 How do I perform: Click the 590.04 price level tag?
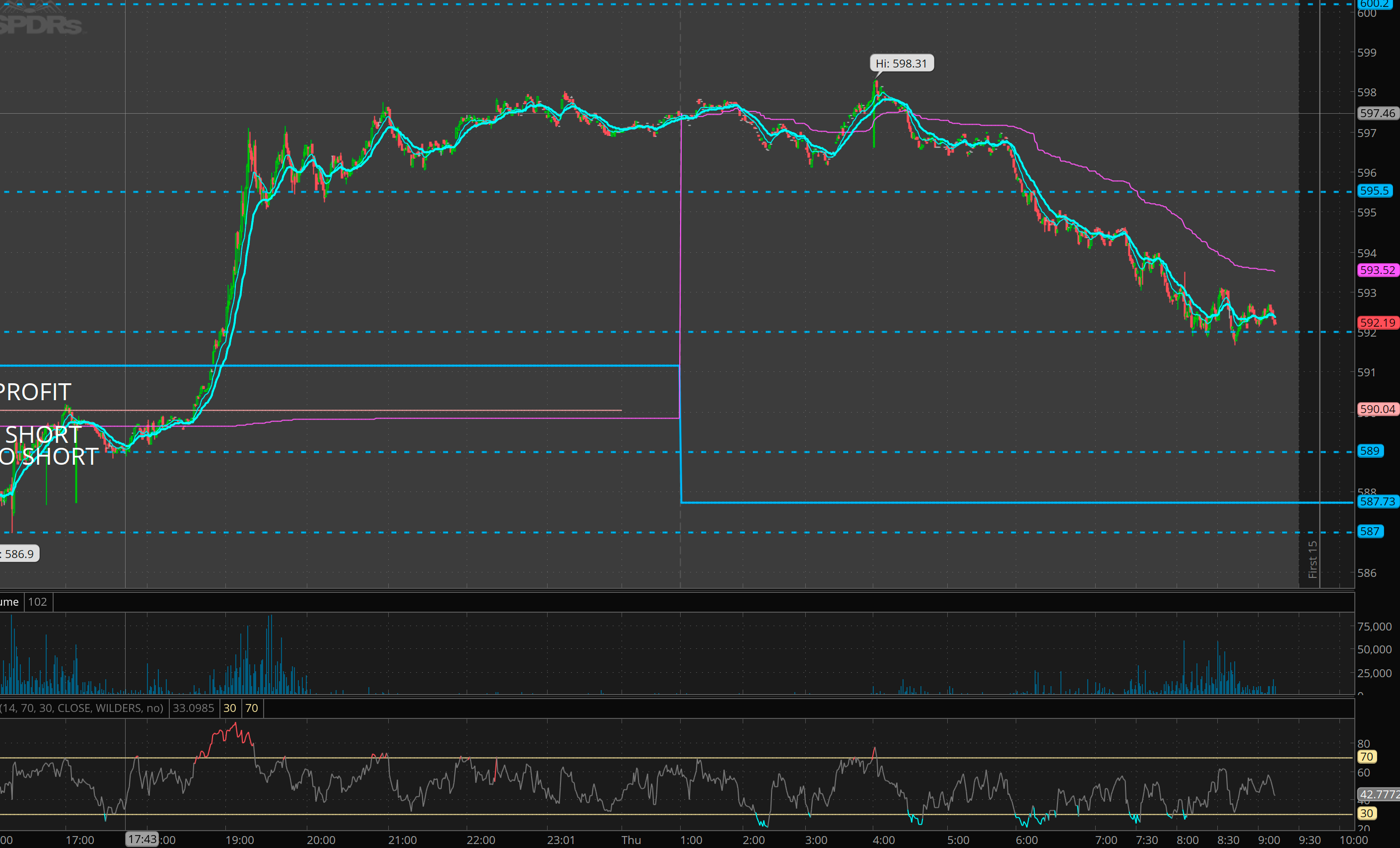[1377, 409]
